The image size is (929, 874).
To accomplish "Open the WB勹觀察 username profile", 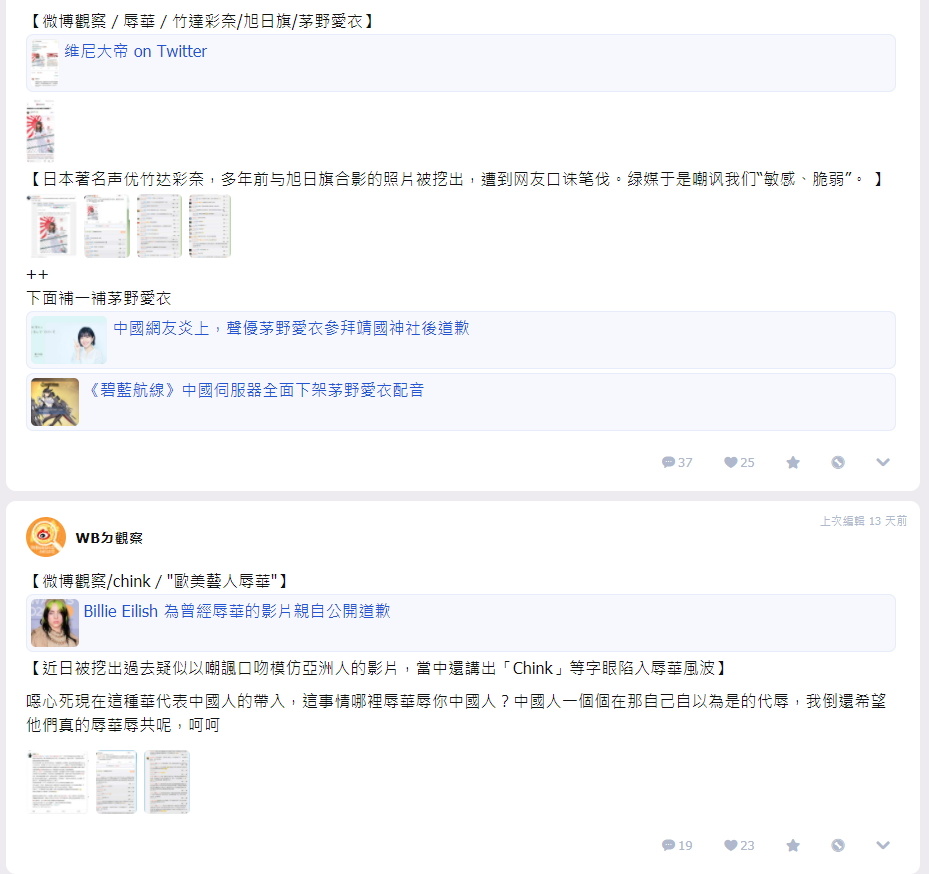I will (x=109, y=537).
